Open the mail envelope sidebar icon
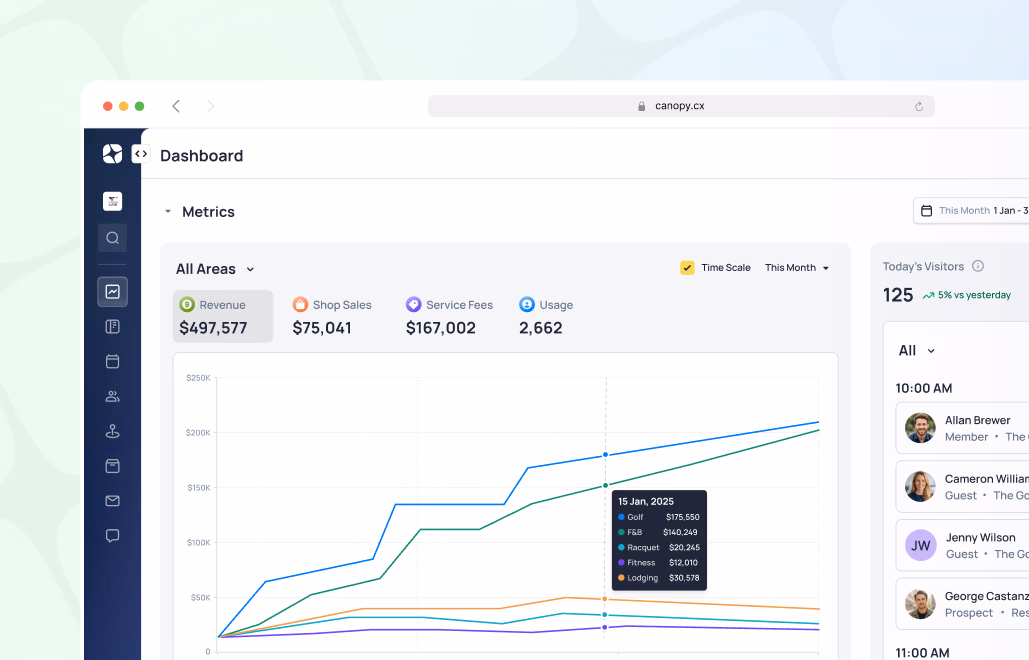Image resolution: width=1029 pixels, height=660 pixels. (112, 501)
